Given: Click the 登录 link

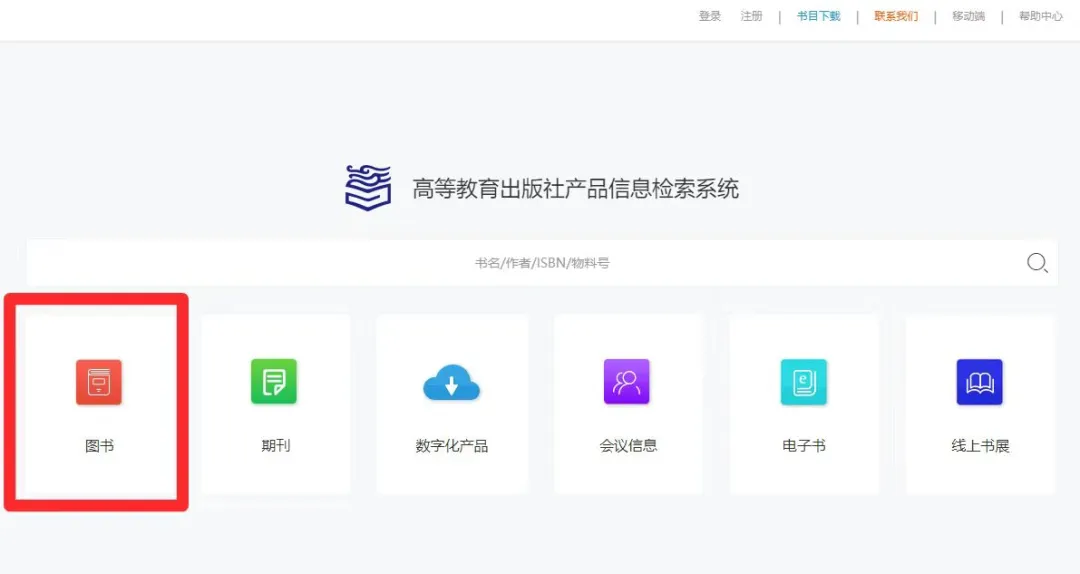Looking at the screenshot, I should (x=709, y=16).
